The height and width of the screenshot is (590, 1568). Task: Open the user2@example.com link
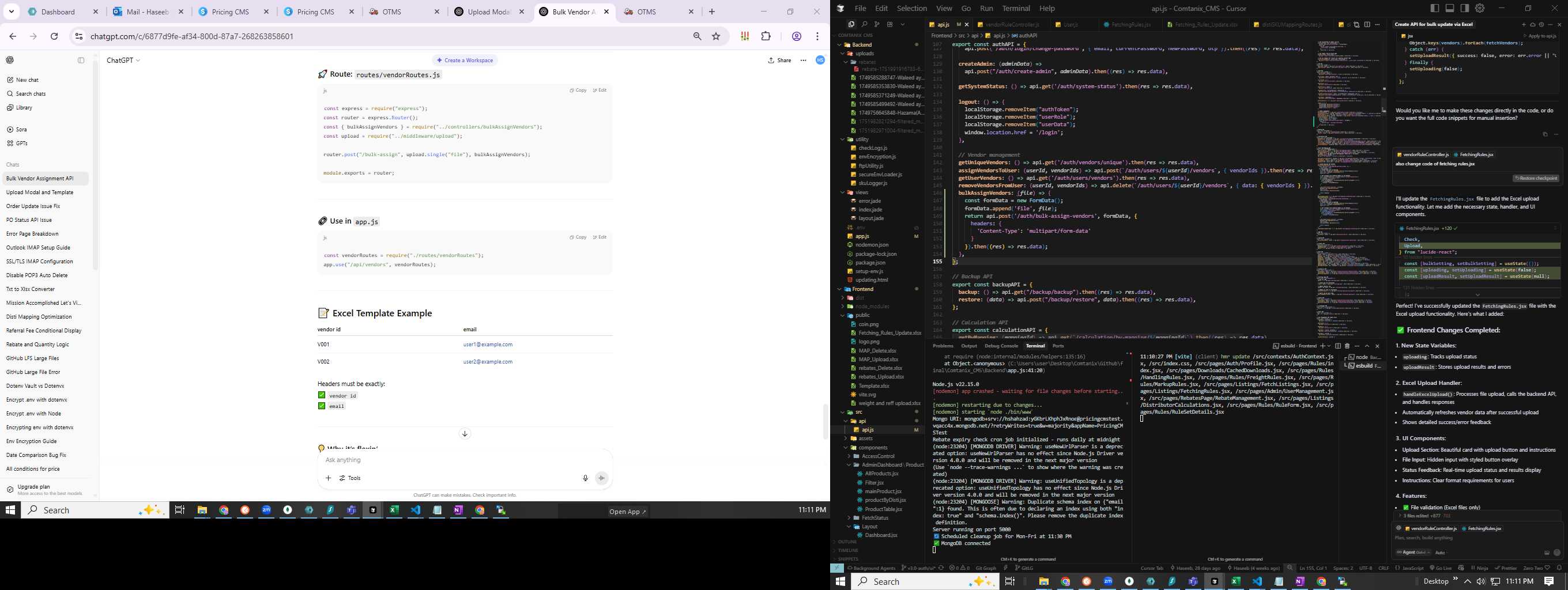coord(488,362)
